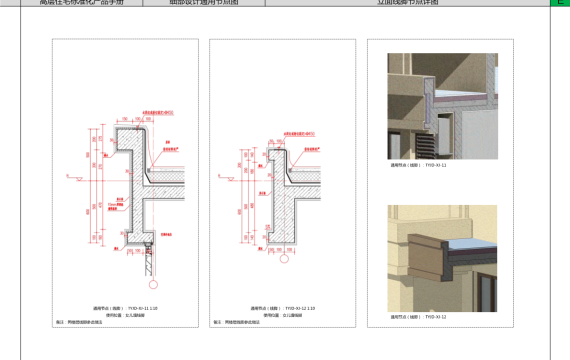The image size is (570, 360).
Task: Click the grid axis circle under middle drawing
Action: [284, 259]
